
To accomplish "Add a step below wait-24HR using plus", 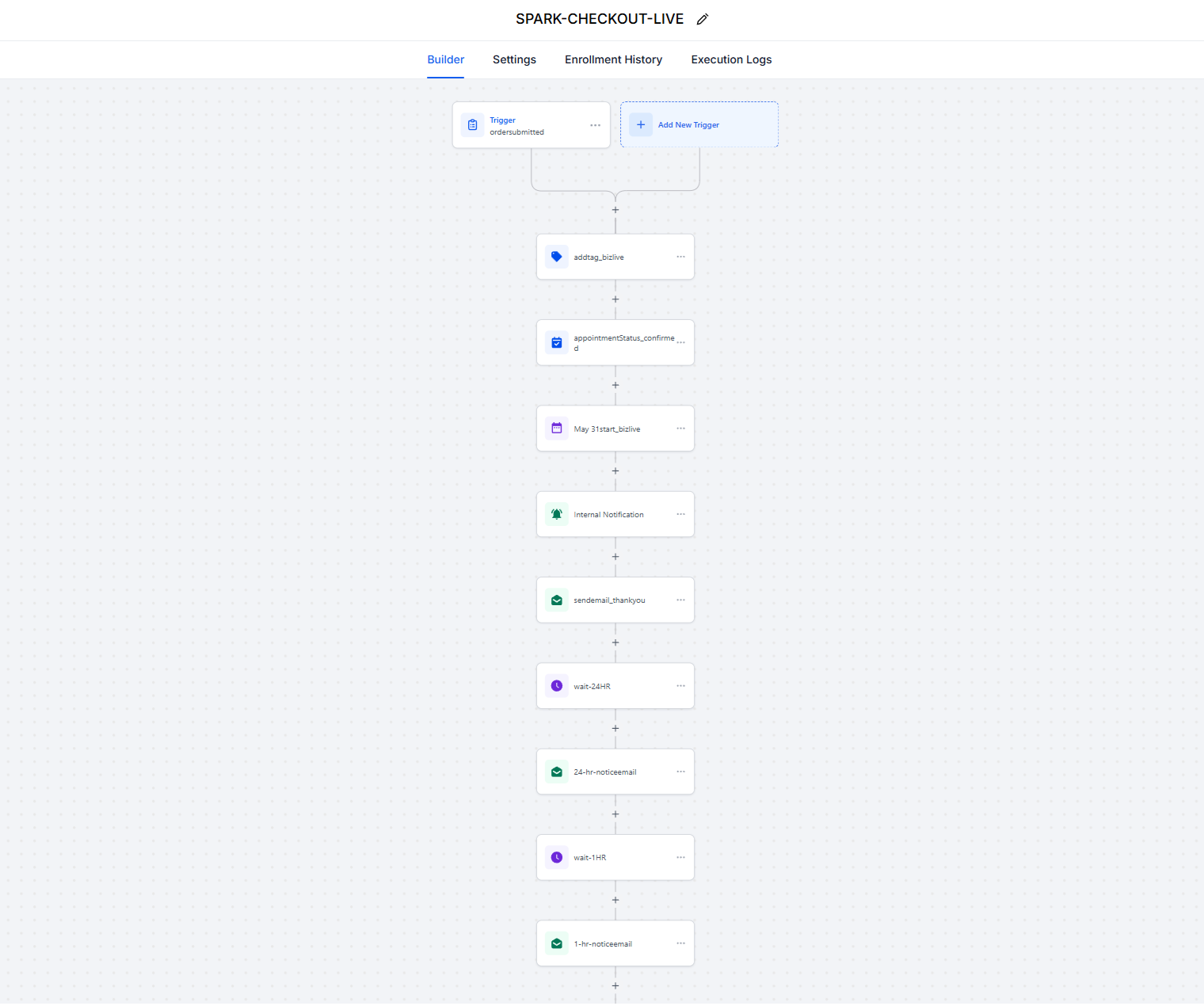I will [x=615, y=729].
